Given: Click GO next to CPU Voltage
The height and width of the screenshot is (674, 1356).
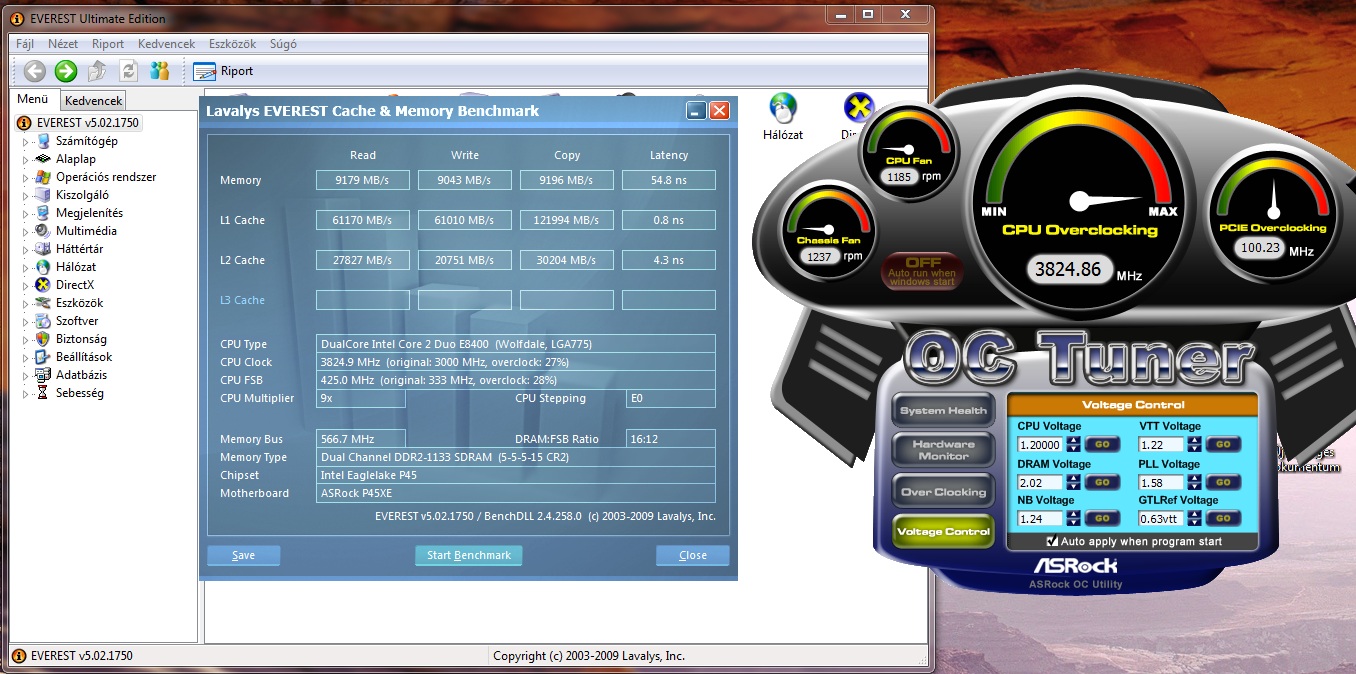Looking at the screenshot, I should (x=1101, y=445).
